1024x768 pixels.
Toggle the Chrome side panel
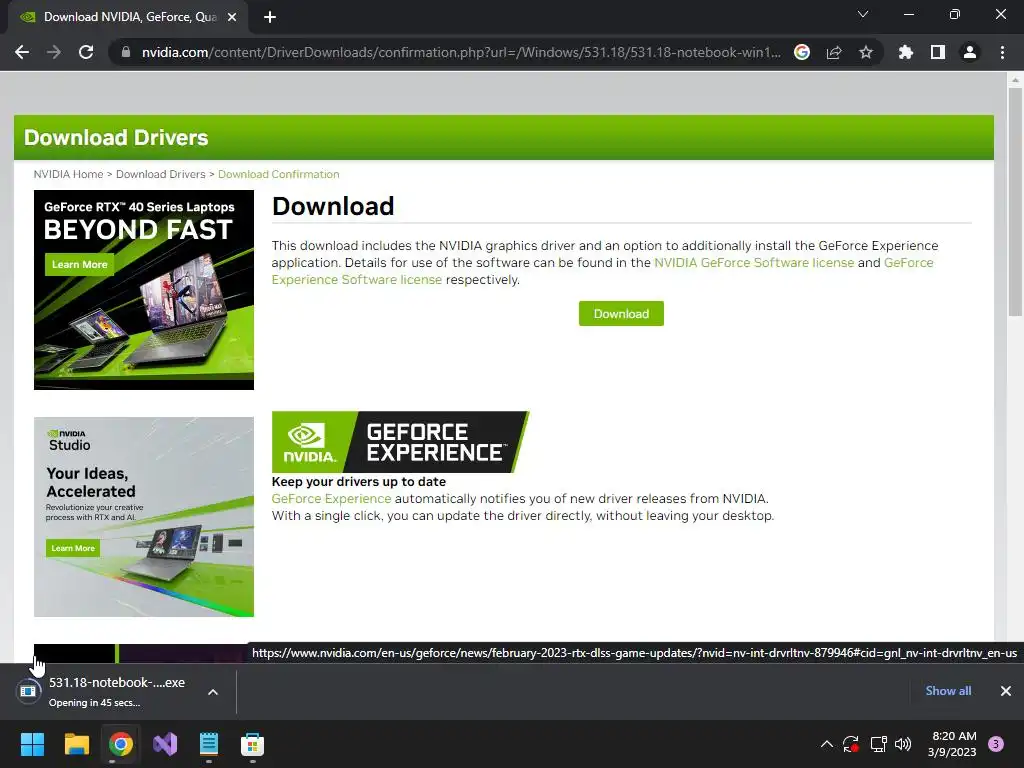(938, 52)
